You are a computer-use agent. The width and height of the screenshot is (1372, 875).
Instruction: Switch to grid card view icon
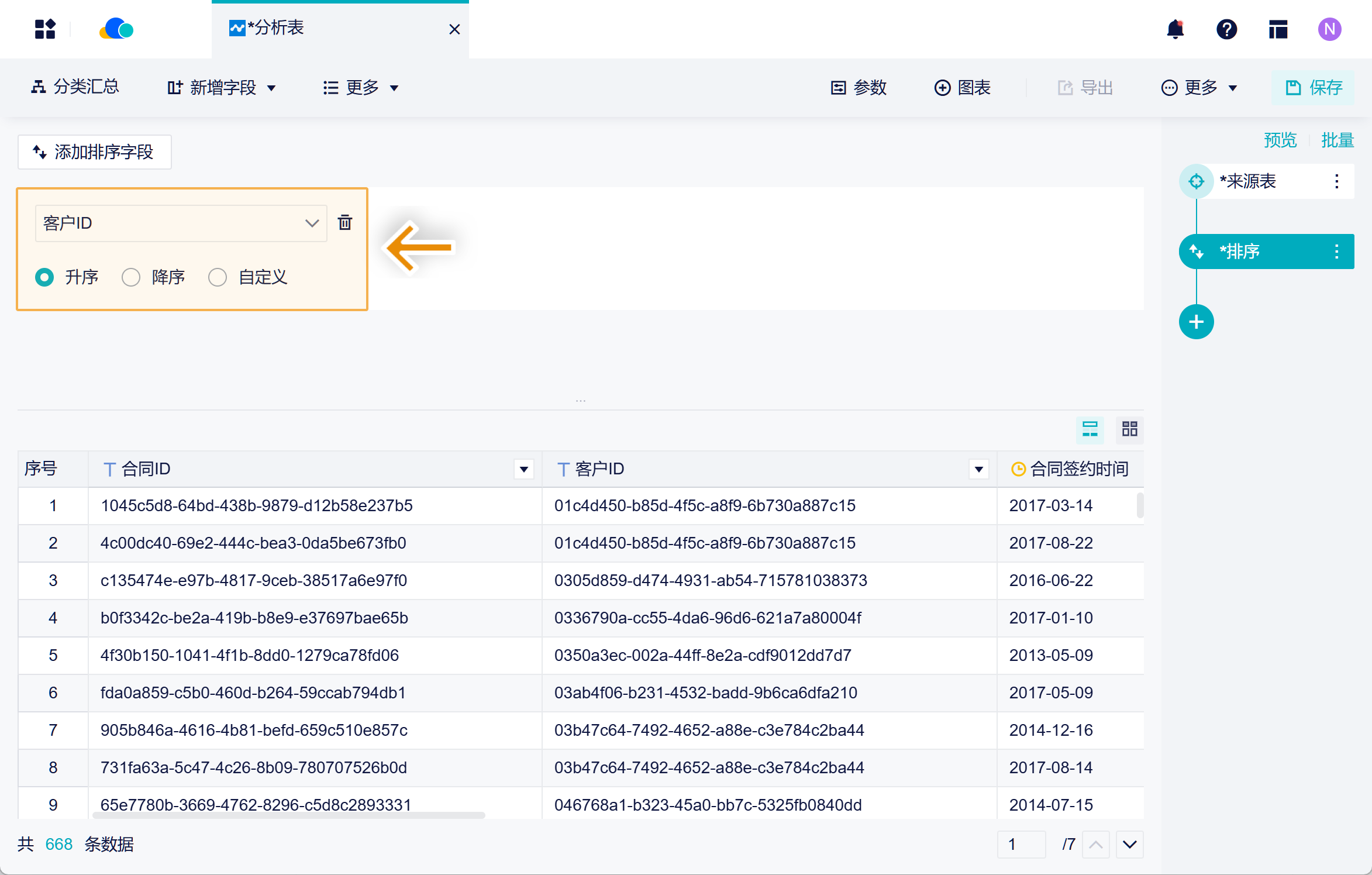tap(1130, 429)
